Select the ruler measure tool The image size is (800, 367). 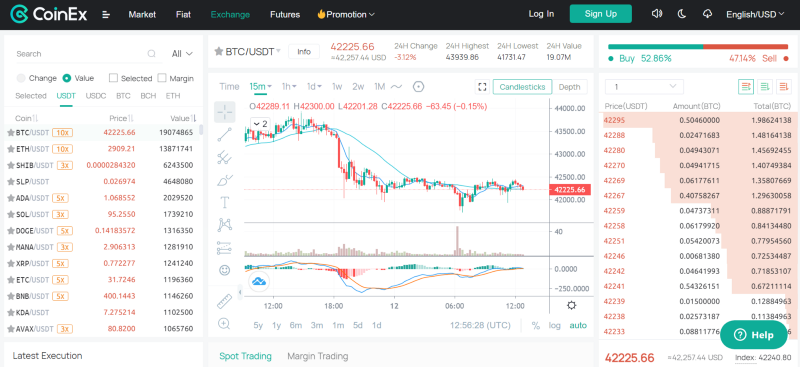coord(225,301)
